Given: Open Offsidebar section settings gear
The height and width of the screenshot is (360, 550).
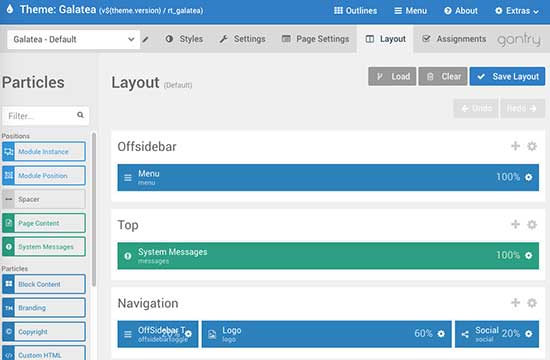Looking at the screenshot, I should [532, 146].
